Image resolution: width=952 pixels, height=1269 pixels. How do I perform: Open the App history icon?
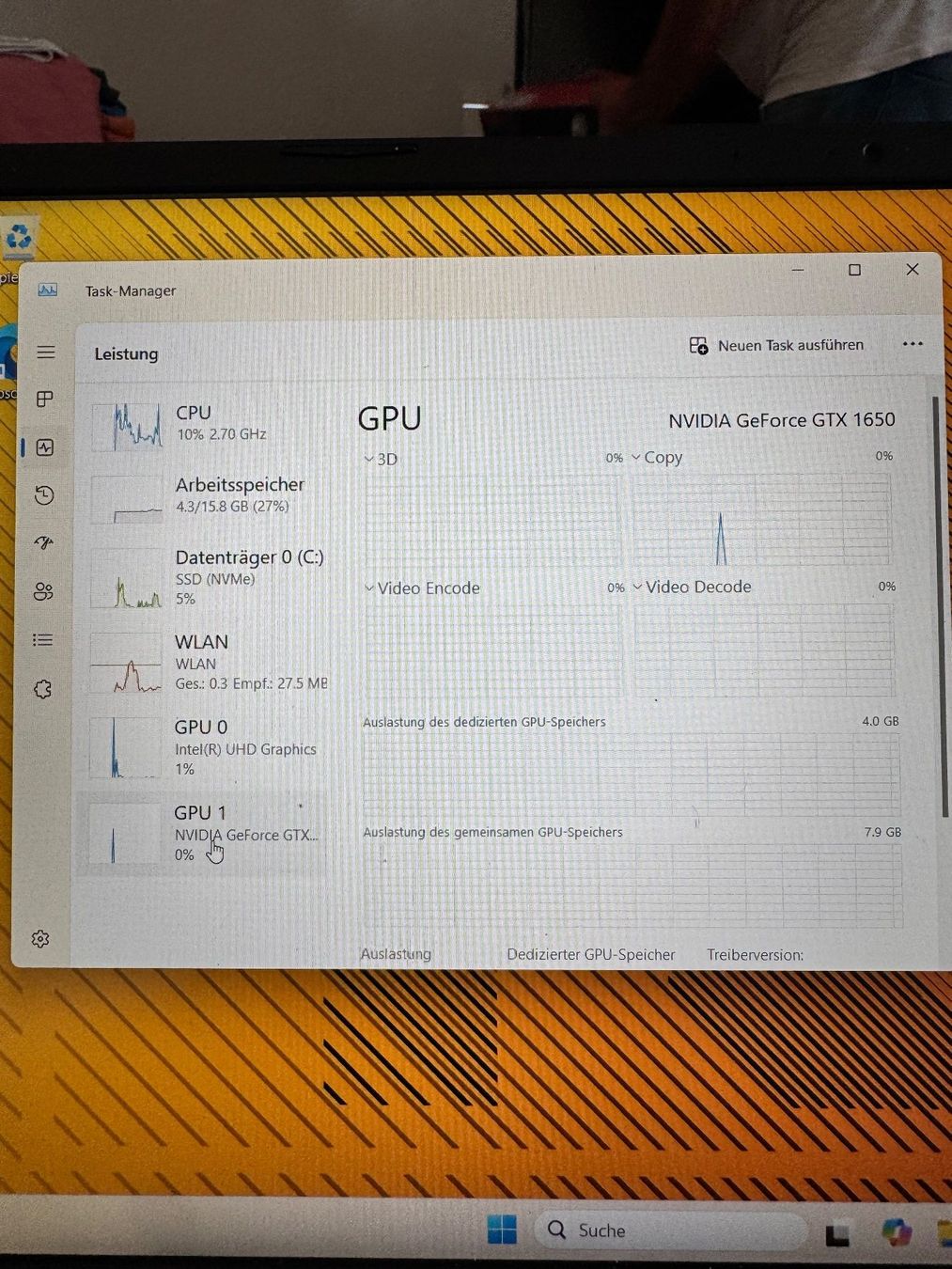pos(44,495)
